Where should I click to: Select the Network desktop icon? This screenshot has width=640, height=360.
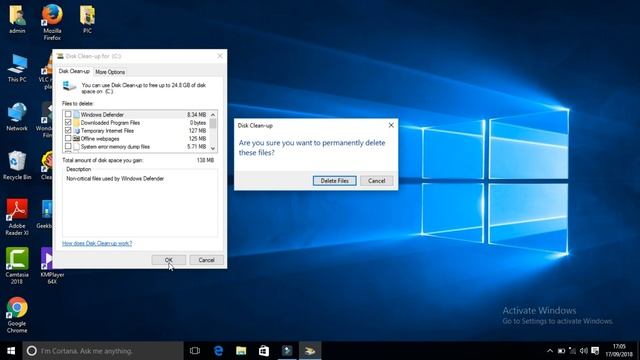[x=17, y=117]
